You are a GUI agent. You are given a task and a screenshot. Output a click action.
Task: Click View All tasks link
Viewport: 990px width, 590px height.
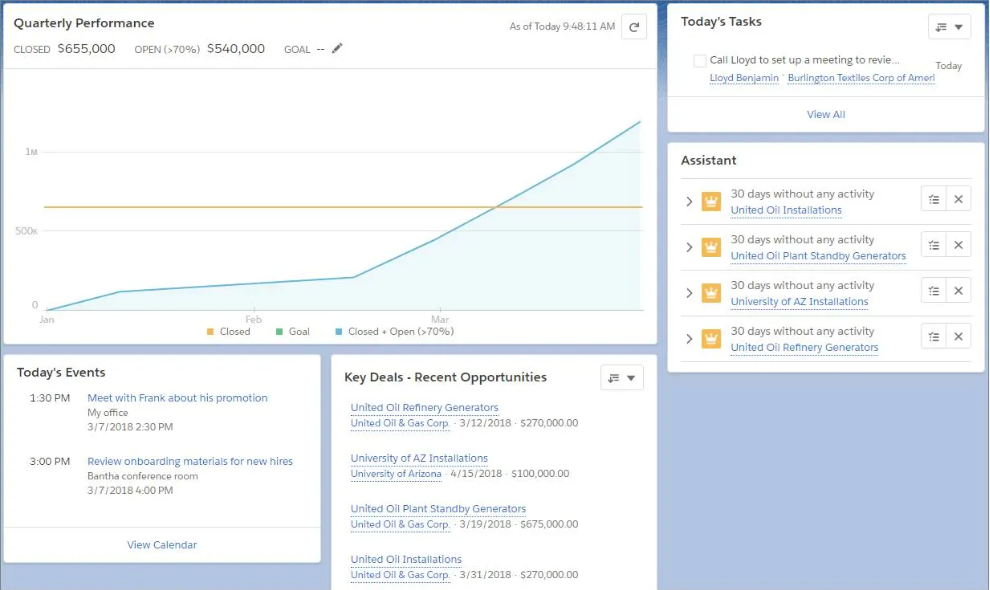826,114
